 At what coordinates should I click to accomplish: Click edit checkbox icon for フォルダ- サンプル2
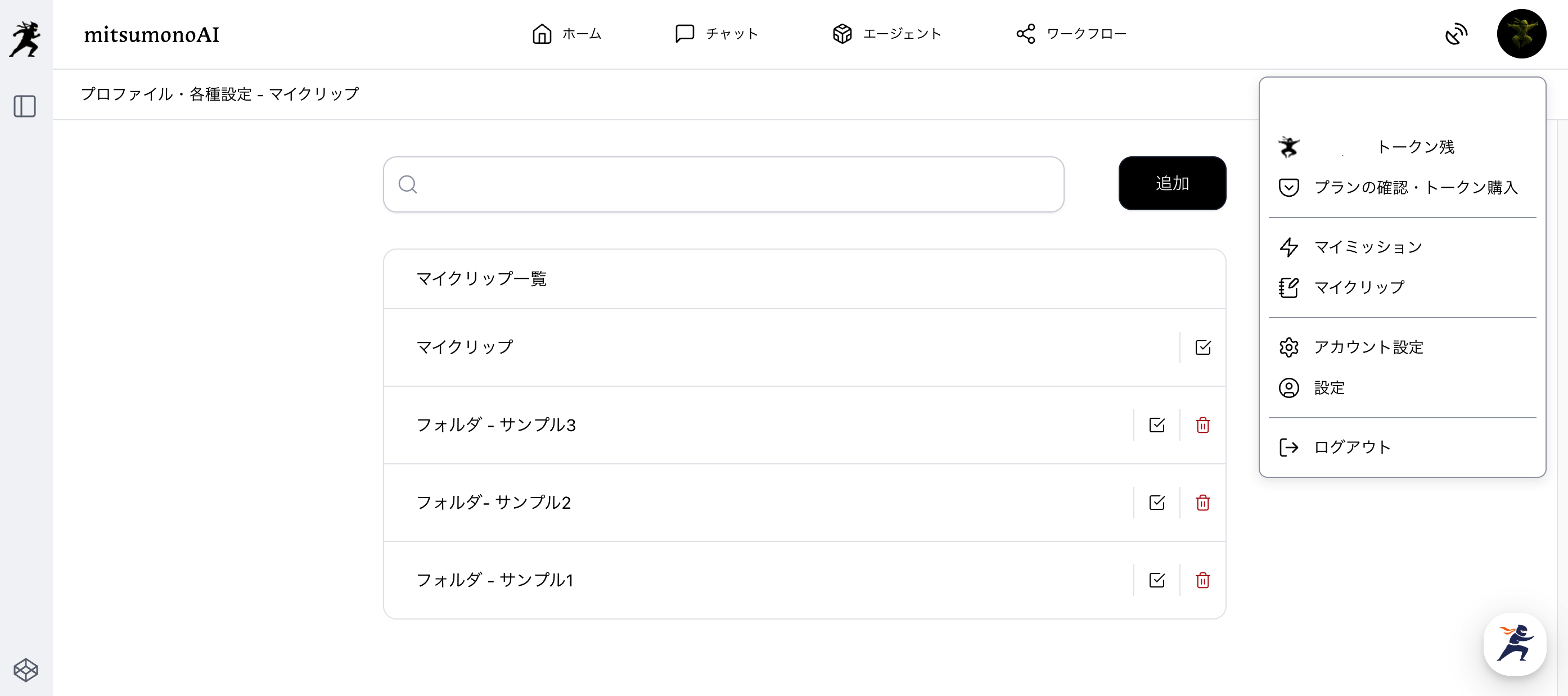point(1156,503)
